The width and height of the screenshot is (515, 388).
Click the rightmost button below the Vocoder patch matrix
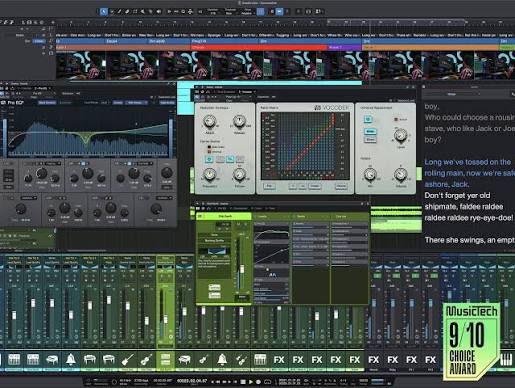click(x=341, y=186)
